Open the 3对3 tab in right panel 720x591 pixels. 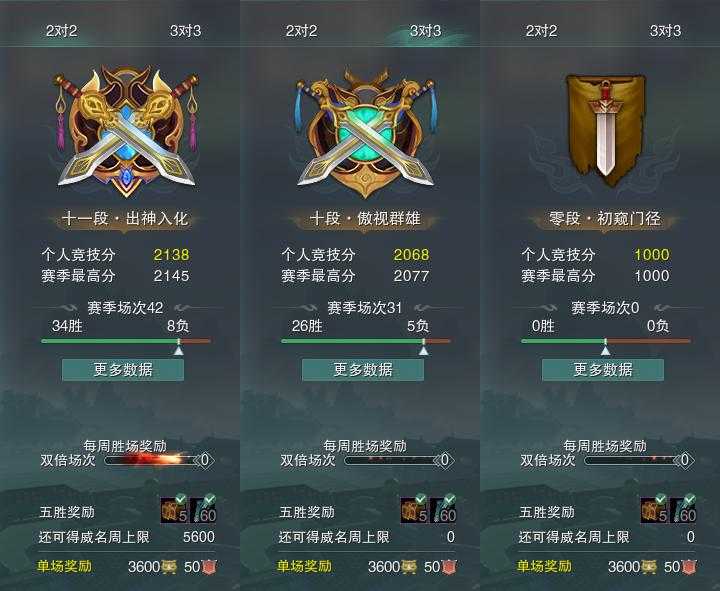pos(665,31)
